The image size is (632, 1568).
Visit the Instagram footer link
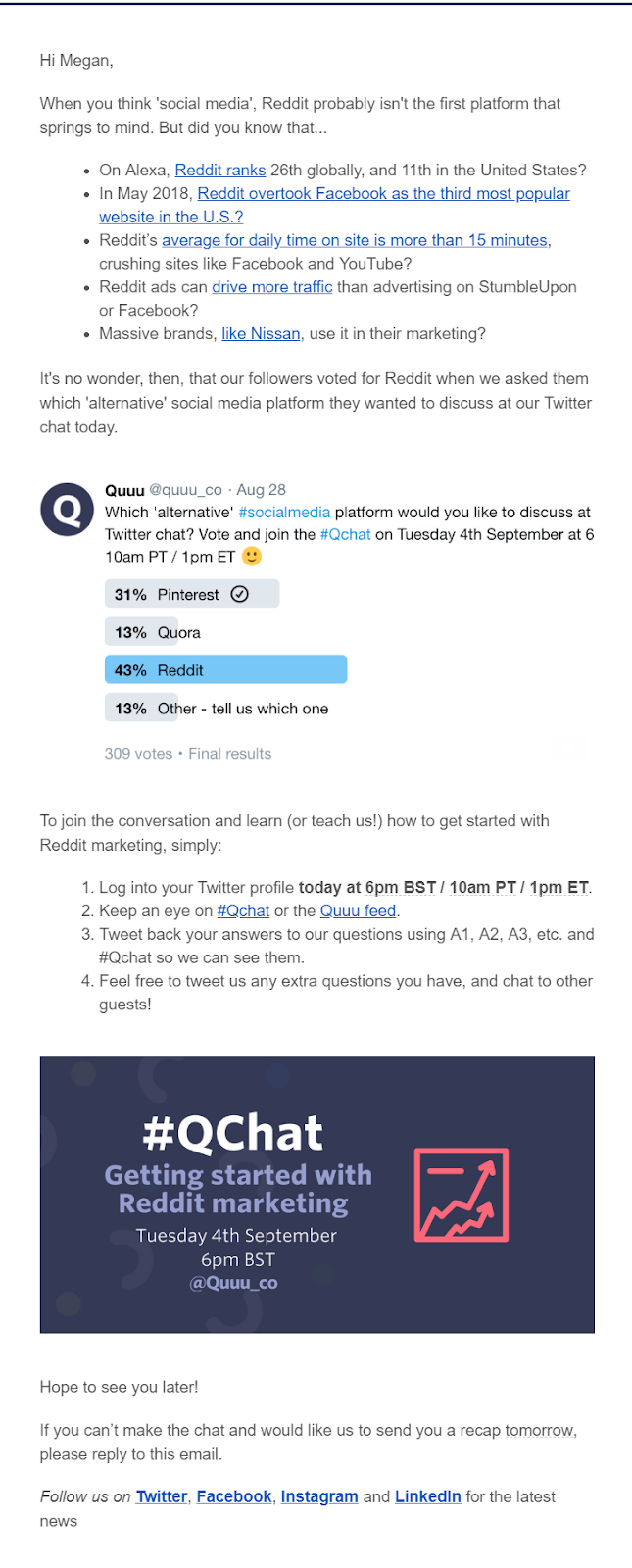click(x=319, y=1496)
